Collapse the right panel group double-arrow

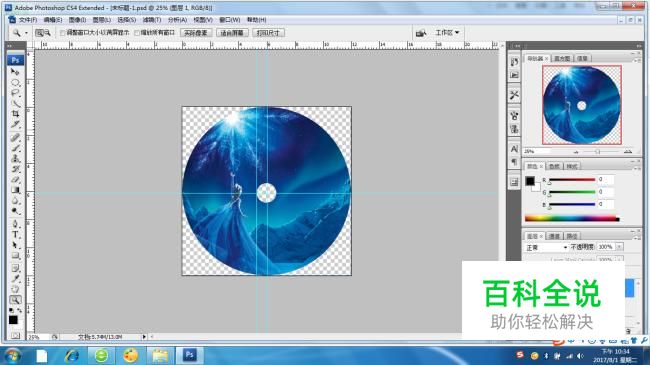[639, 46]
